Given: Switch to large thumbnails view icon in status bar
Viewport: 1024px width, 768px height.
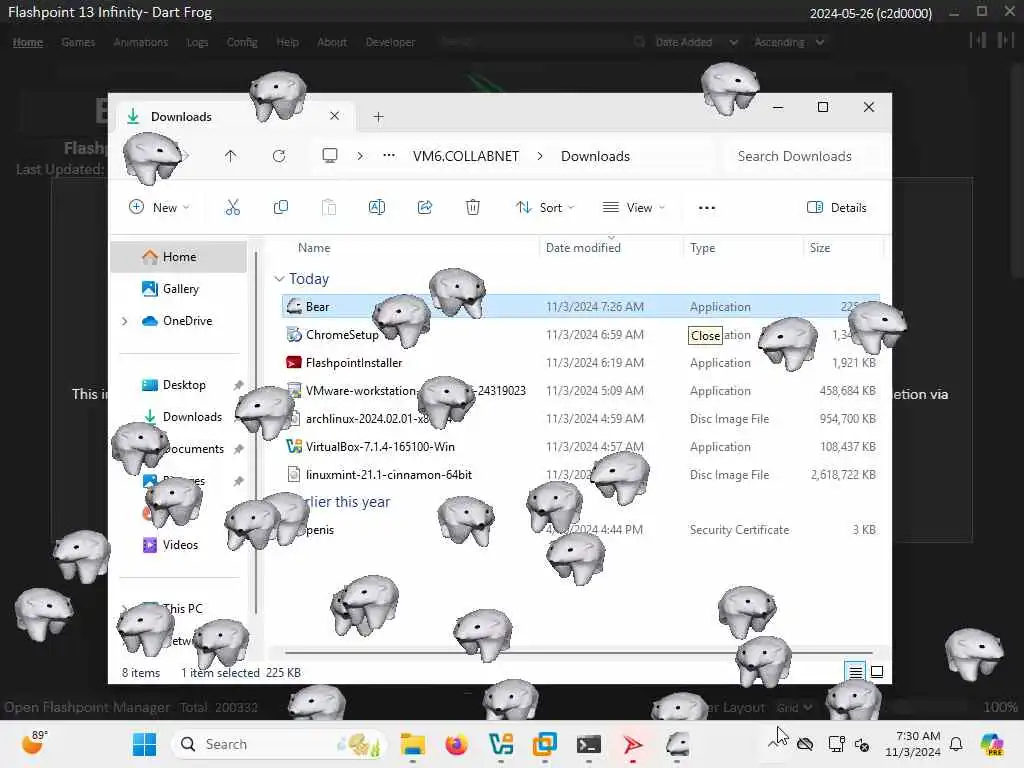Looking at the screenshot, I should tap(877, 671).
